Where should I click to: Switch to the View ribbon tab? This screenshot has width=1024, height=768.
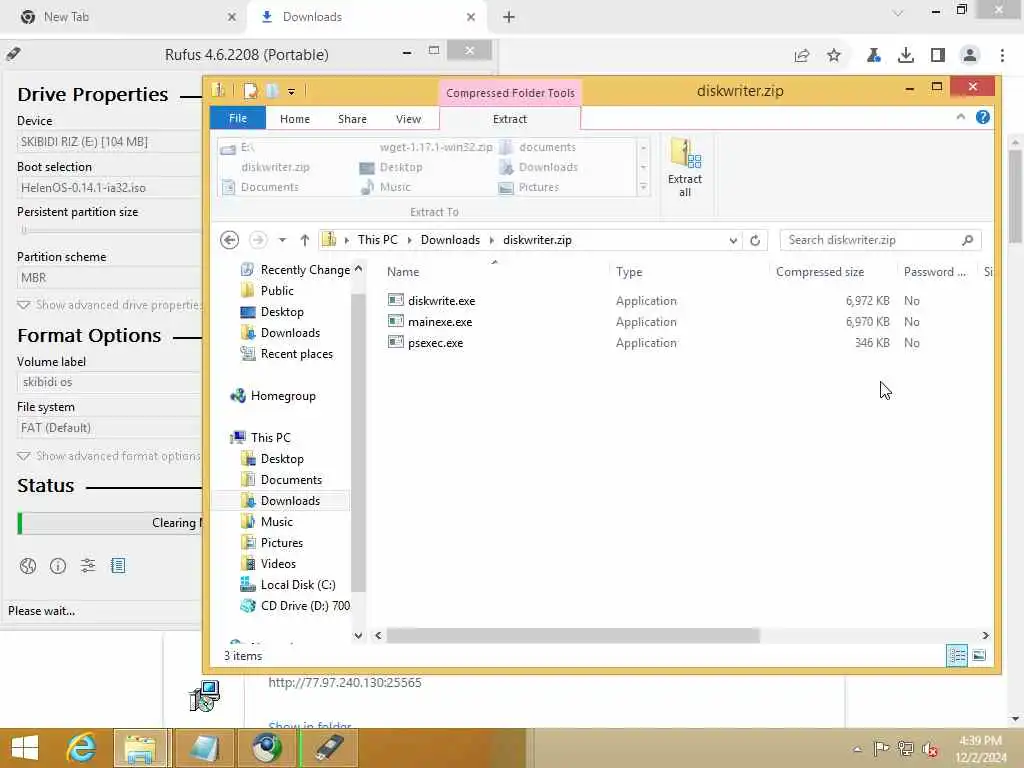point(408,119)
